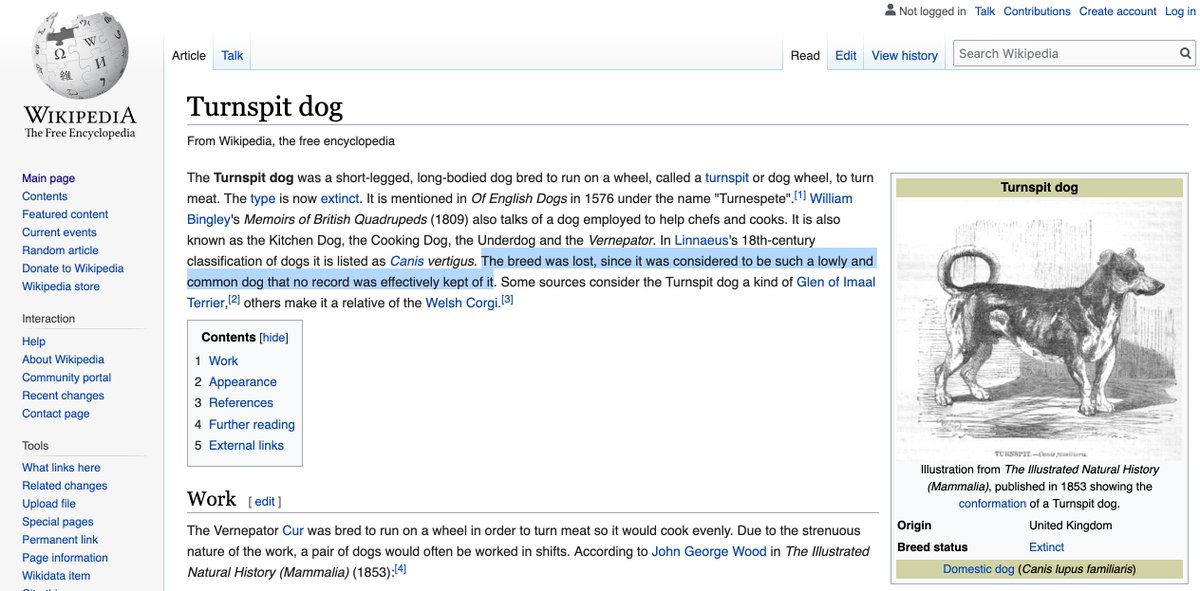Image resolution: width=1200 pixels, height=591 pixels.
Task: Open Domestic dog link in infobox
Action: click(x=978, y=569)
